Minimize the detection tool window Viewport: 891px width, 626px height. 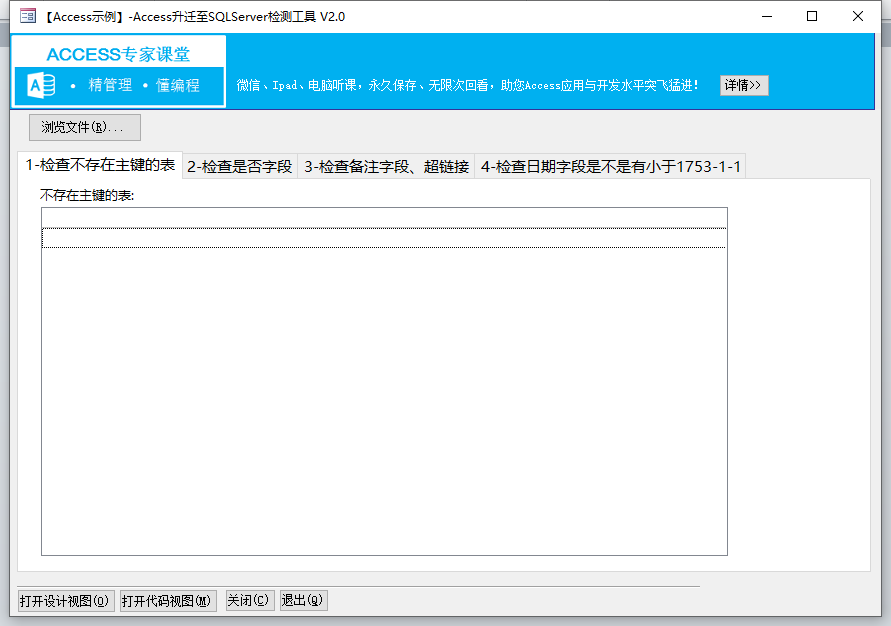click(x=767, y=16)
